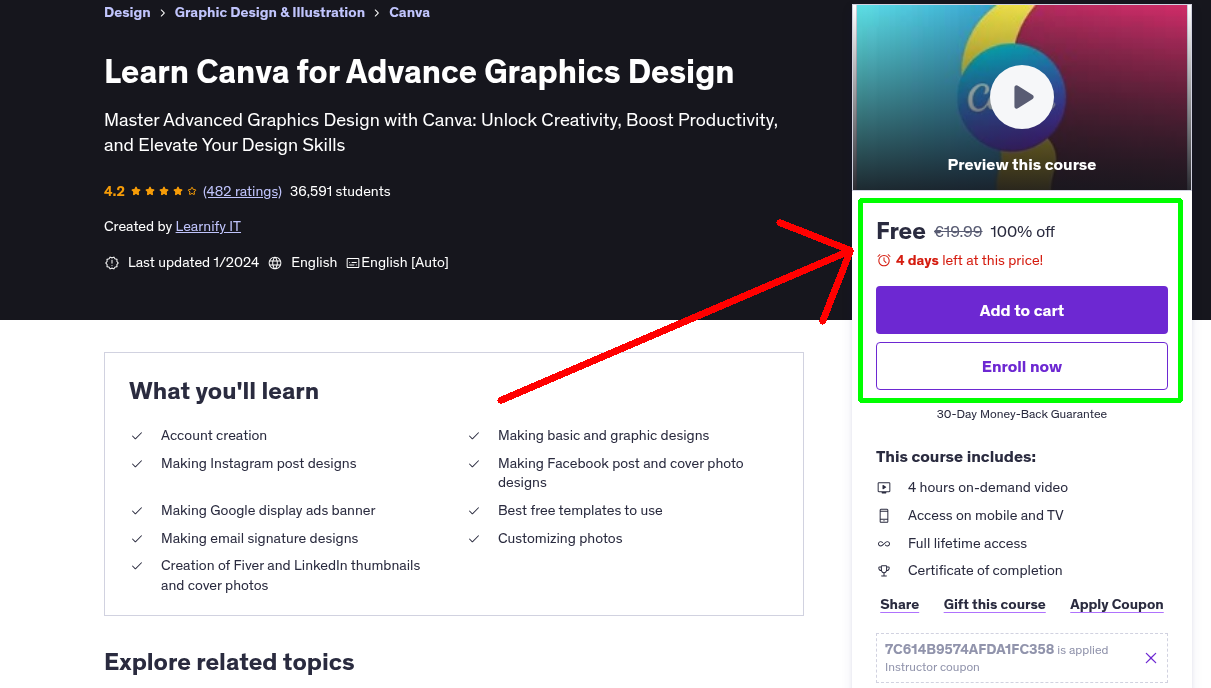The height and width of the screenshot is (688, 1211).
Task: Click Full lifetime access text
Action: click(967, 544)
